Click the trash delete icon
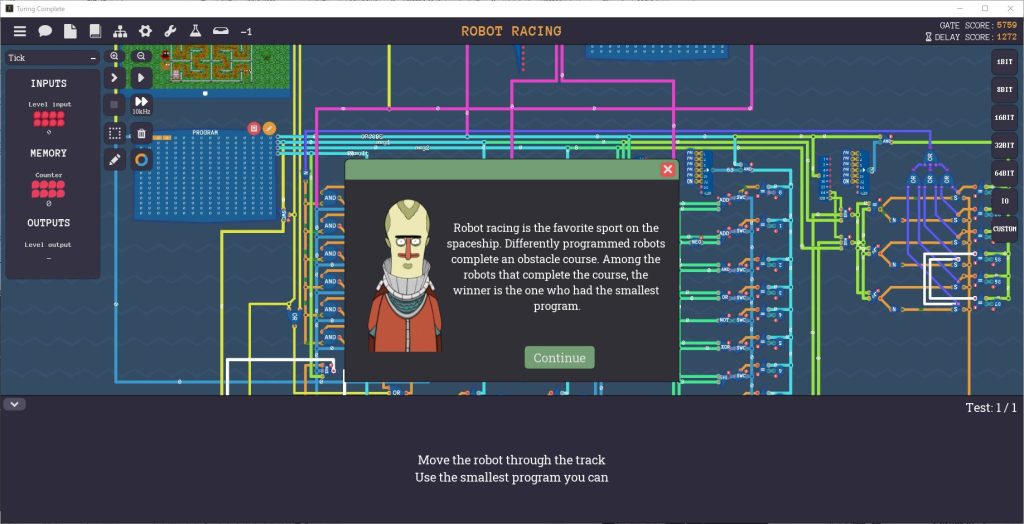 pos(141,133)
